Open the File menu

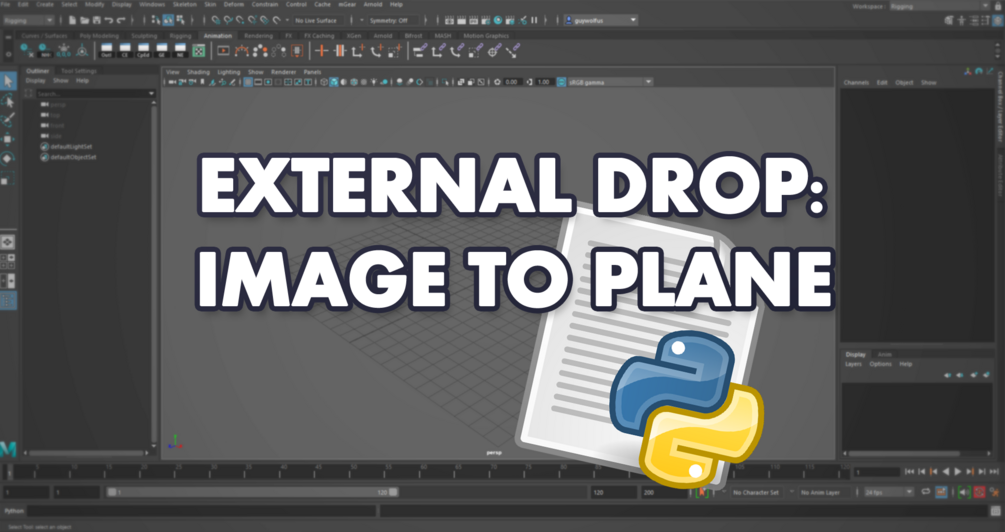[x=6, y=4]
